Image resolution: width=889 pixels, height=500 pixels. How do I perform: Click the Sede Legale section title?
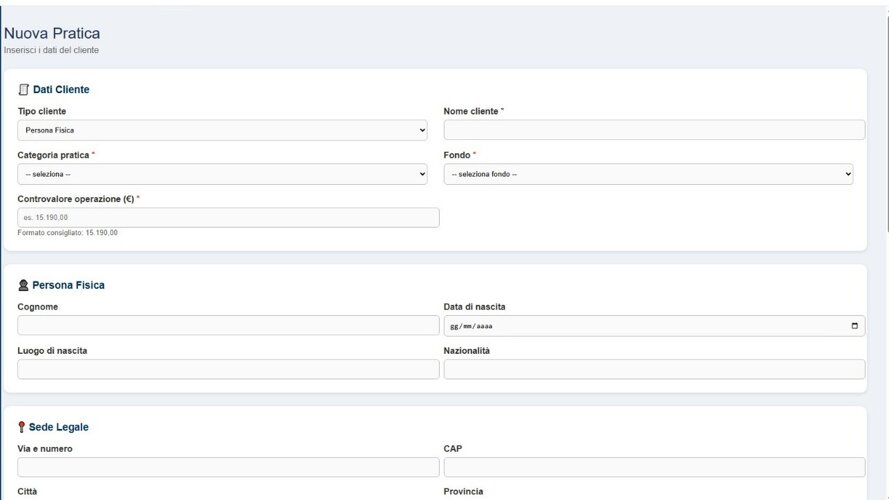(59, 427)
